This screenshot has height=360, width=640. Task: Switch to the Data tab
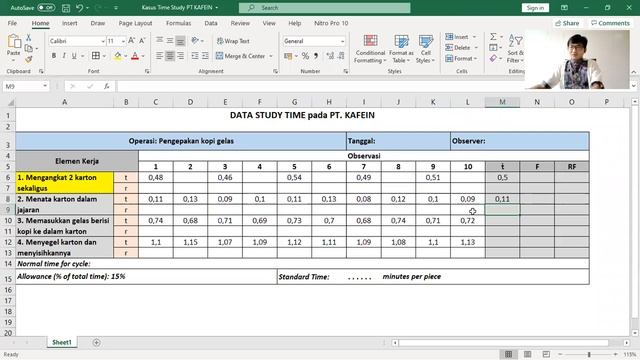211,23
